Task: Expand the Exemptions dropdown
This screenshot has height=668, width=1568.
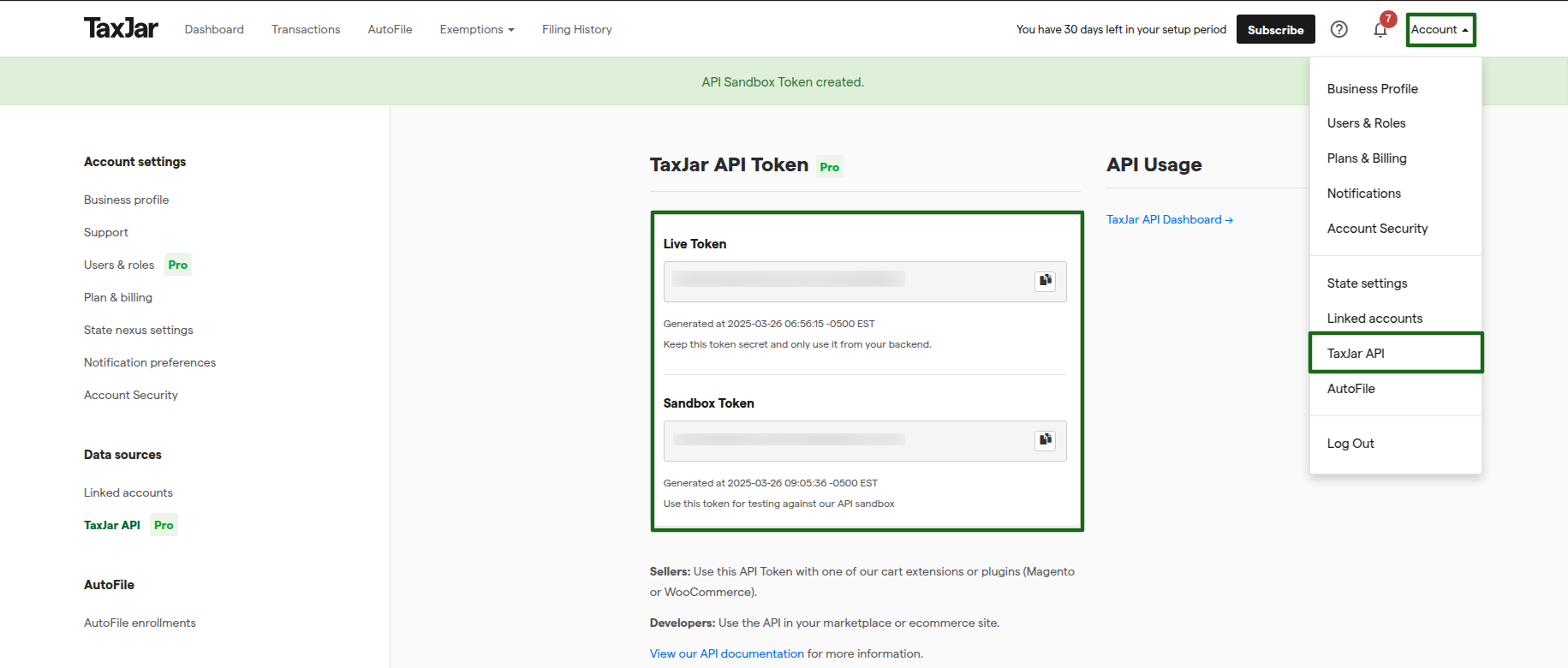Action: 477,29
